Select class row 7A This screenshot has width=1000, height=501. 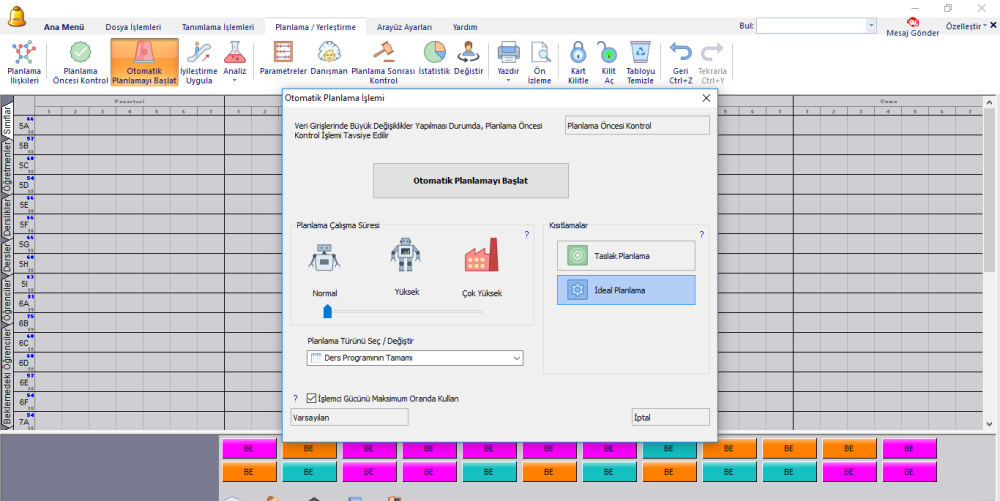24,421
